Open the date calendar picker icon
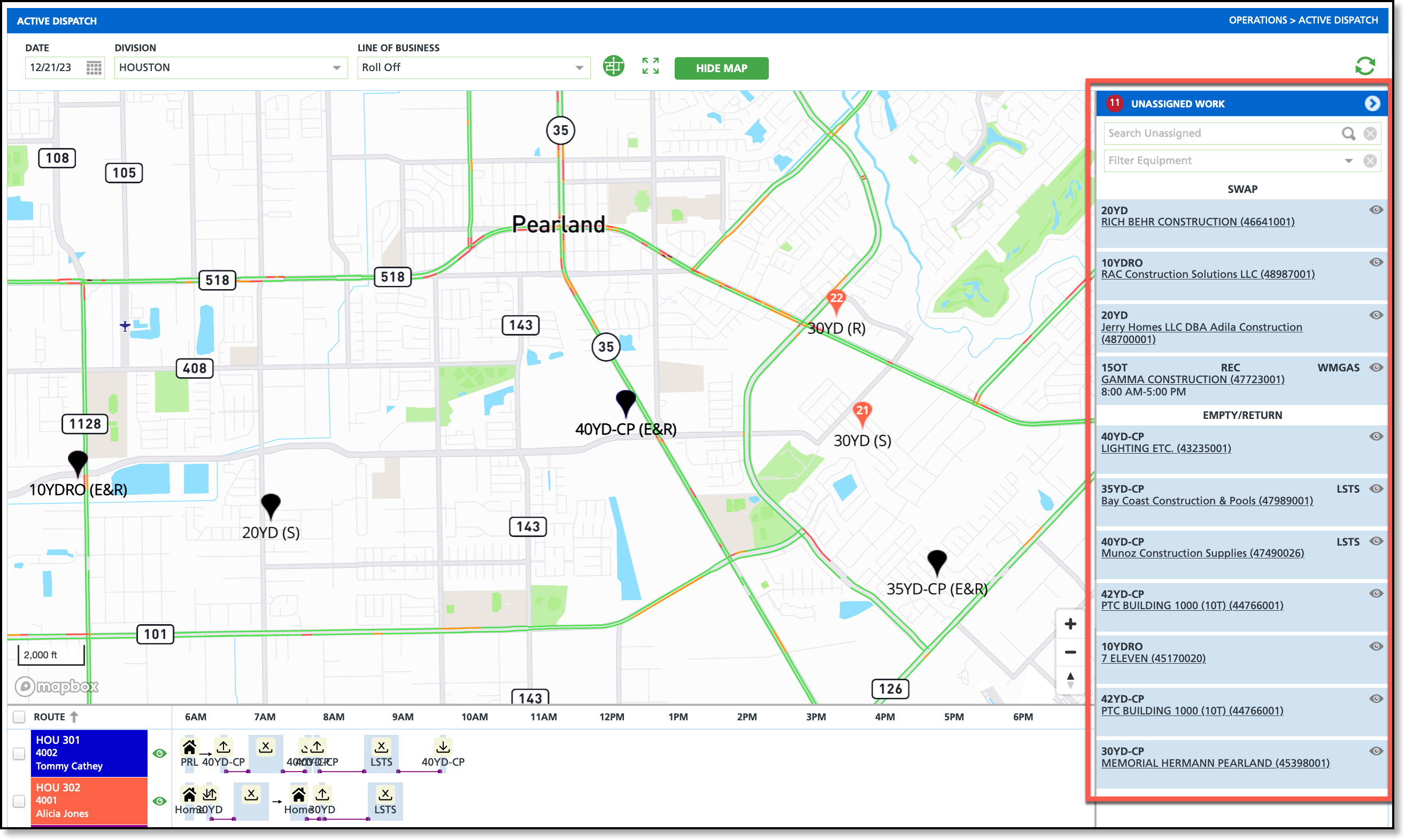Image resolution: width=1405 pixels, height=840 pixels. click(x=94, y=68)
